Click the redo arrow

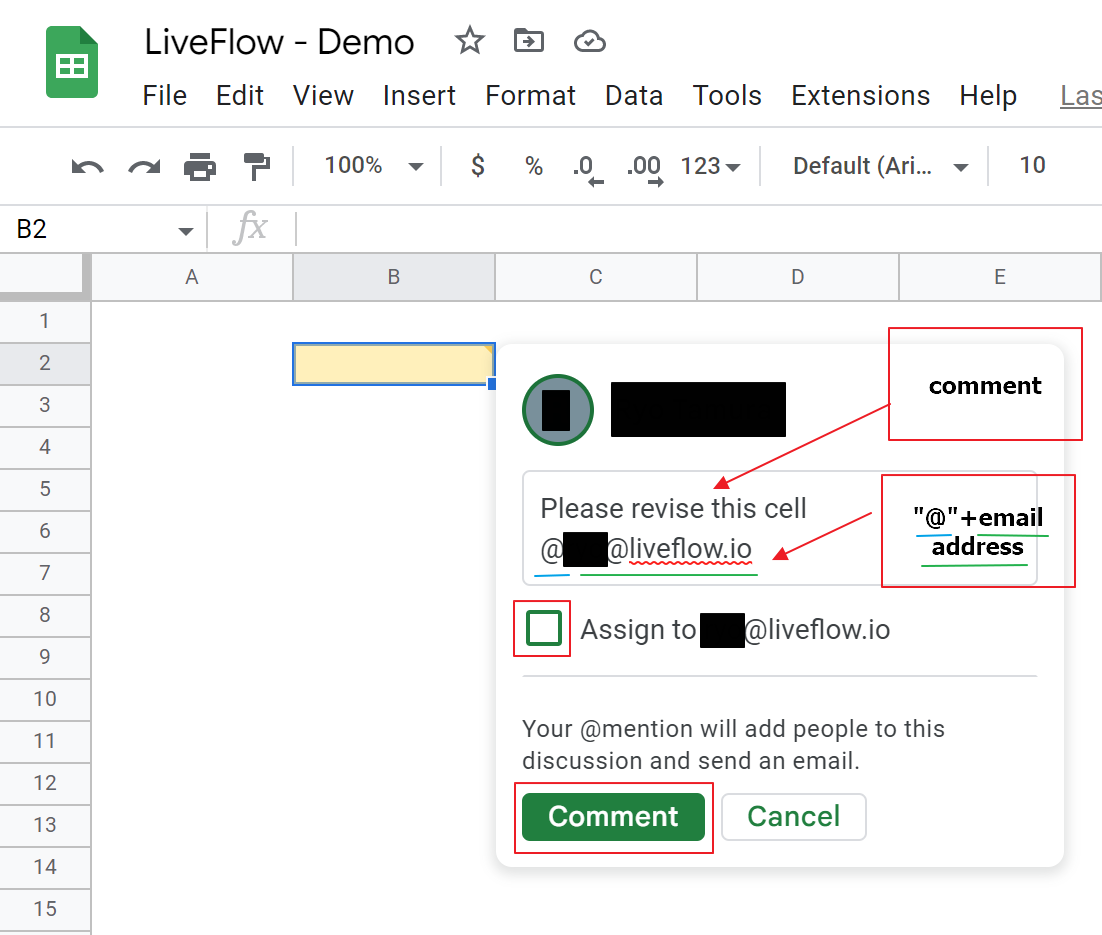(144, 167)
